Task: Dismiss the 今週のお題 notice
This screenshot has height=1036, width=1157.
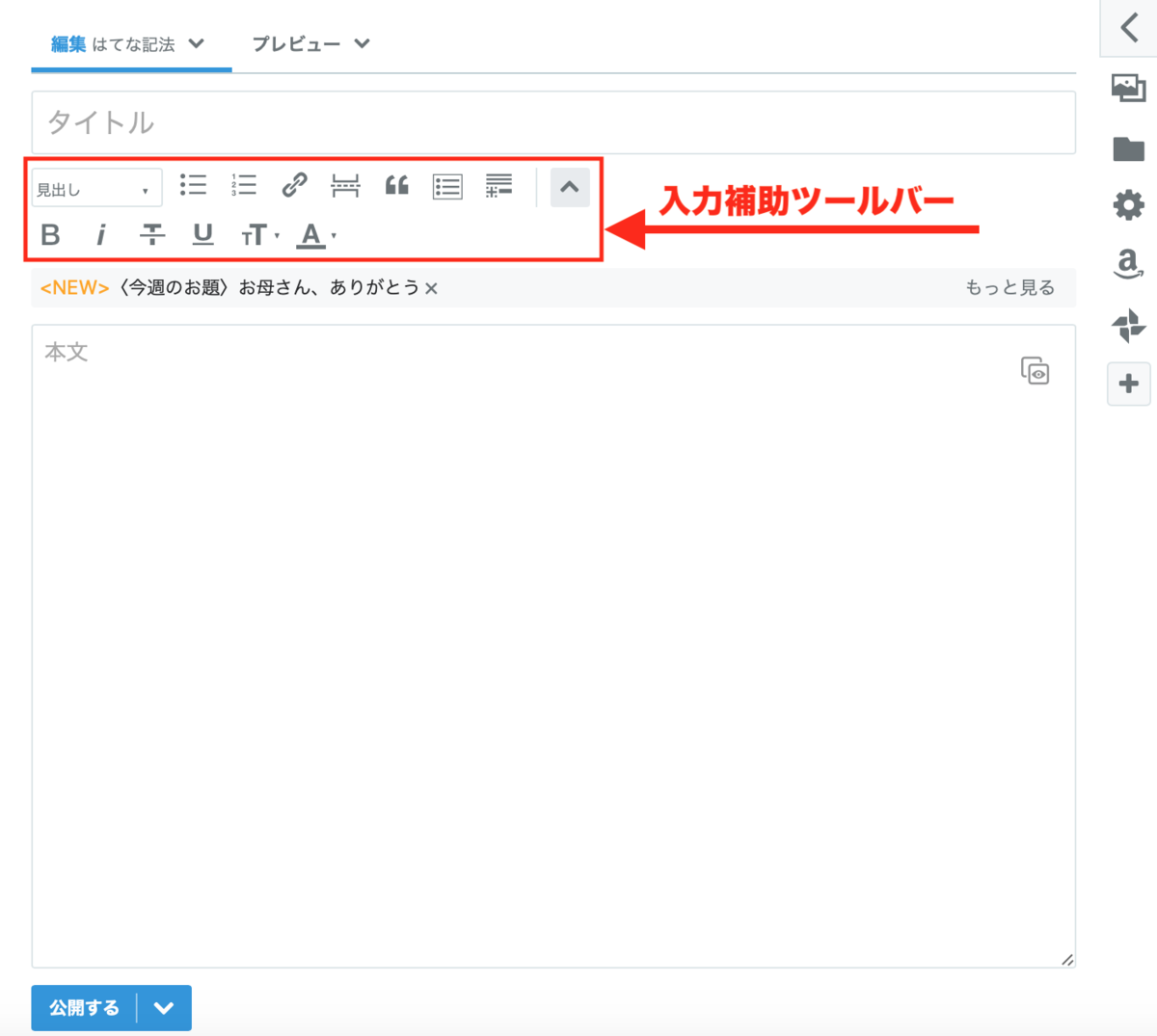Action: [431, 288]
